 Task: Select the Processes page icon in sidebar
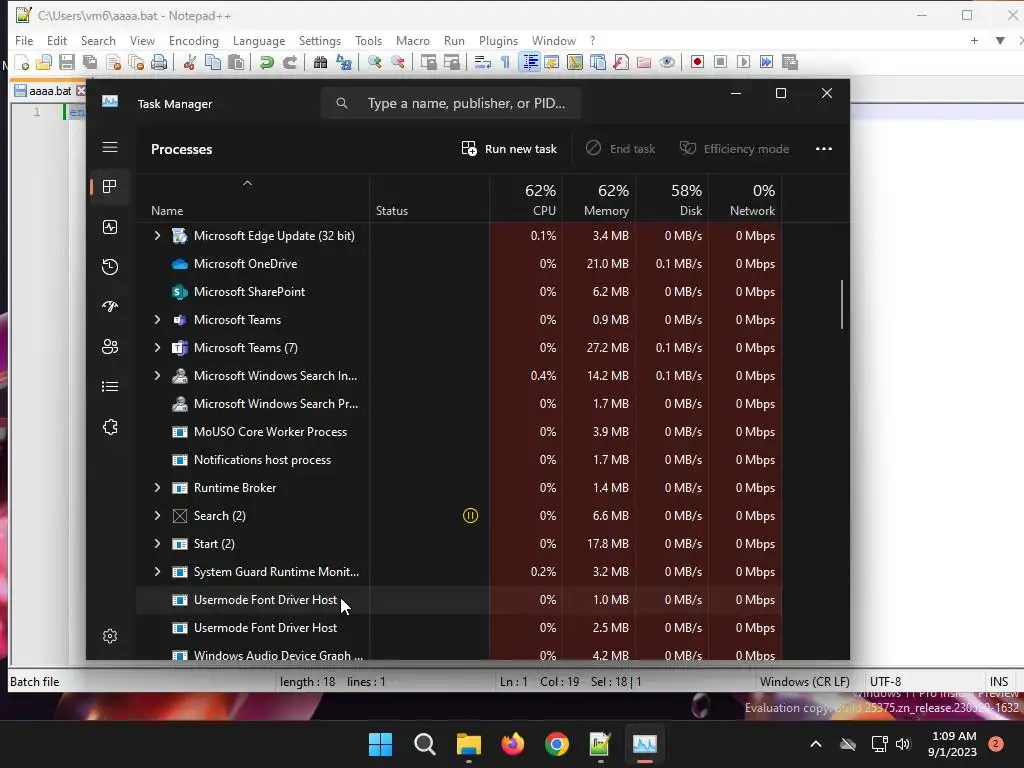pyautogui.click(x=110, y=187)
